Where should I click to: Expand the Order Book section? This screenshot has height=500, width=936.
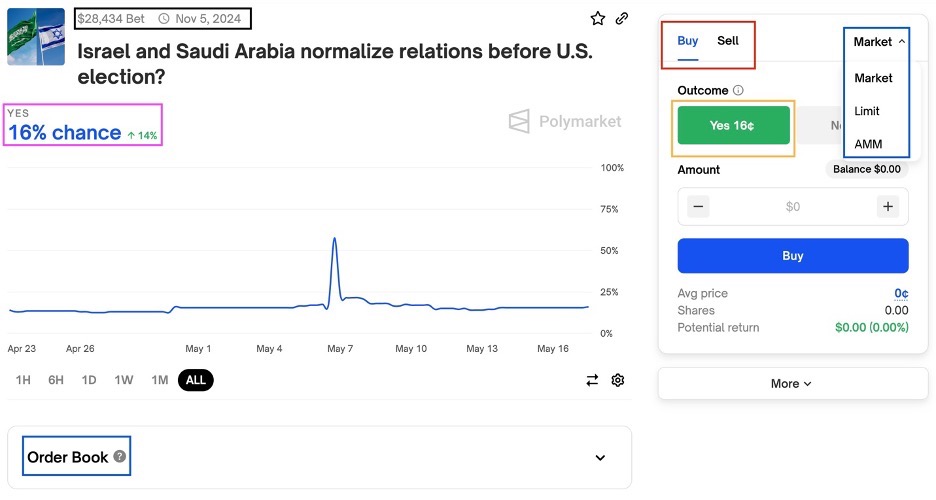tap(600, 458)
